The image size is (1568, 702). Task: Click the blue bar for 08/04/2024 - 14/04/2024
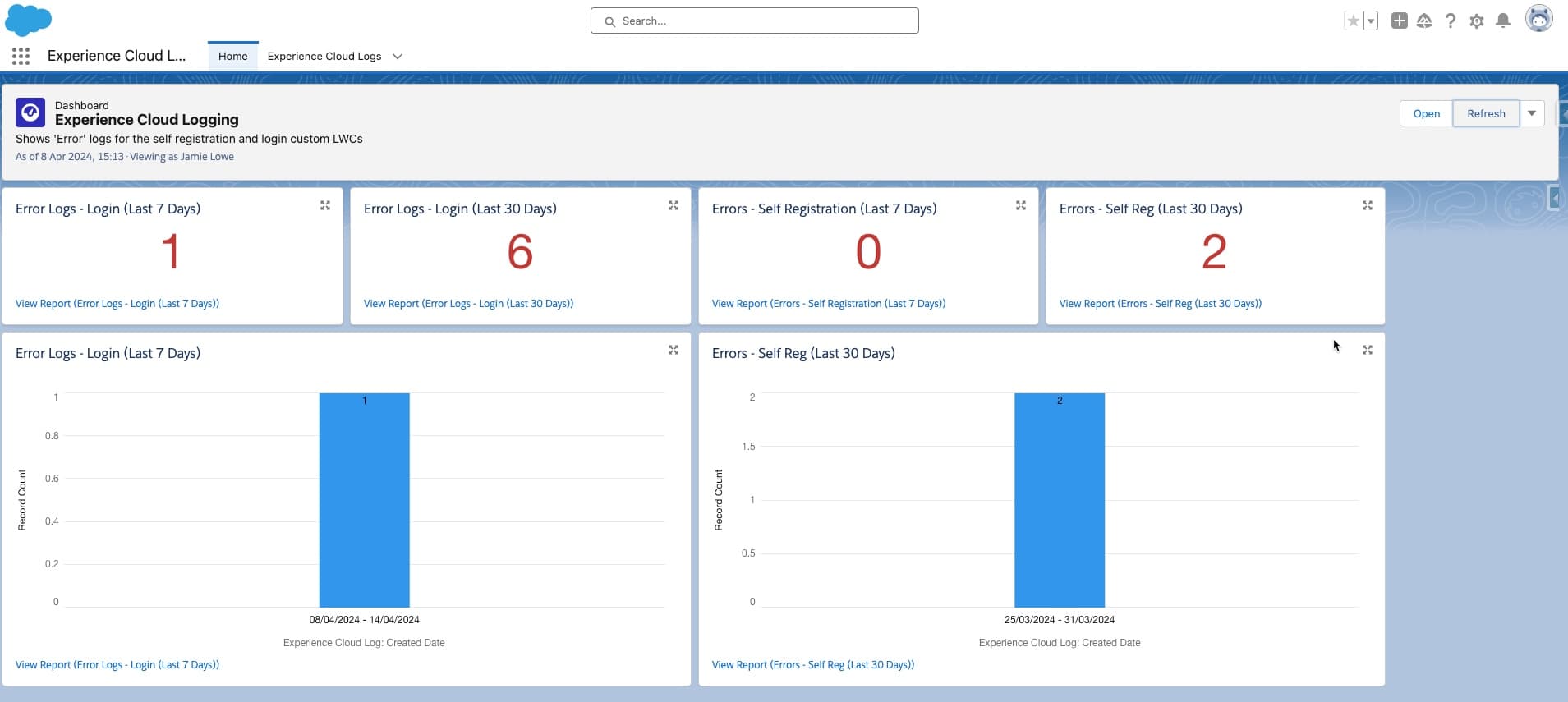[365, 500]
